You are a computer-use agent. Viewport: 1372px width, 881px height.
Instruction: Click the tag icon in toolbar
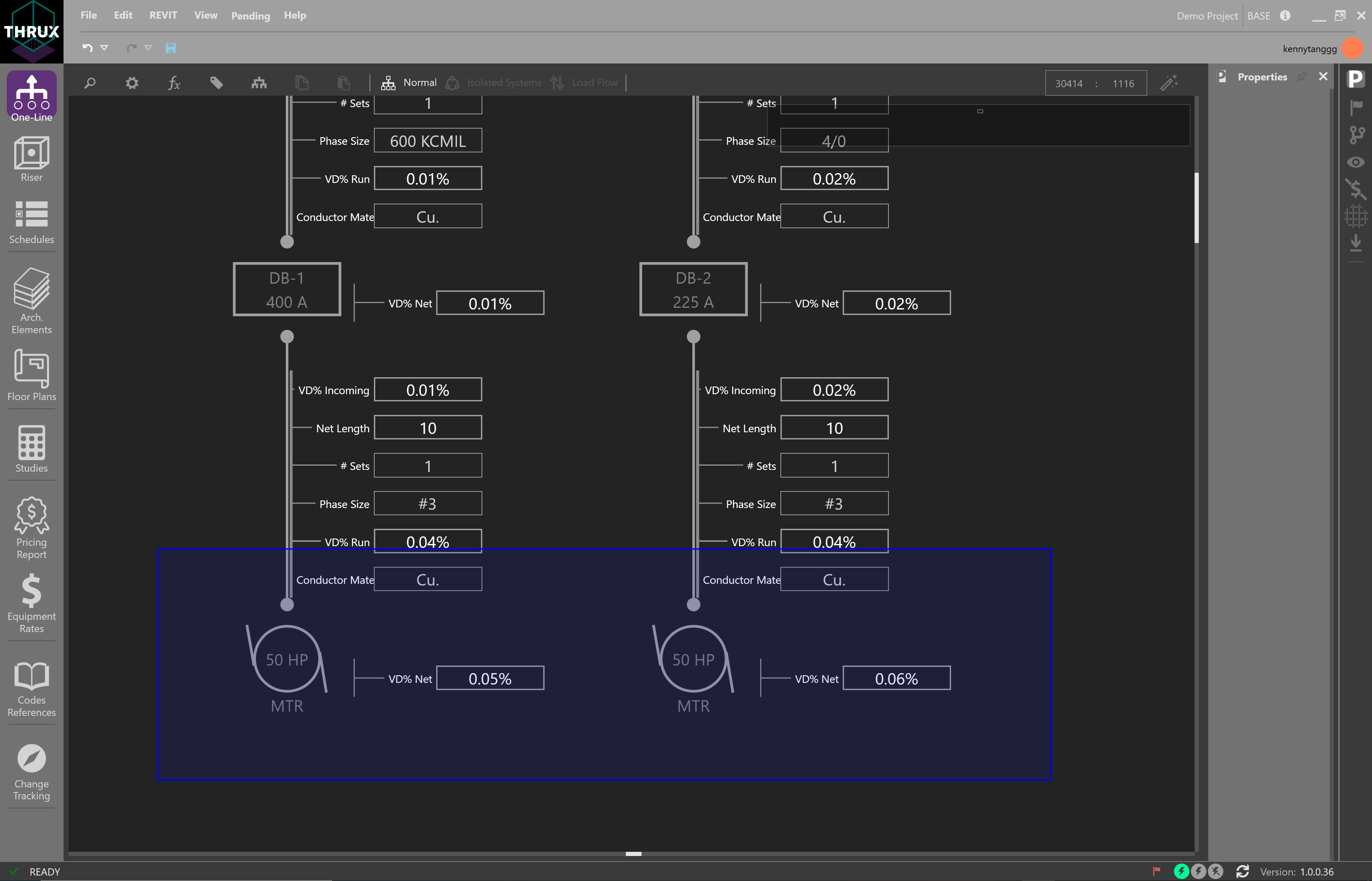coord(216,83)
